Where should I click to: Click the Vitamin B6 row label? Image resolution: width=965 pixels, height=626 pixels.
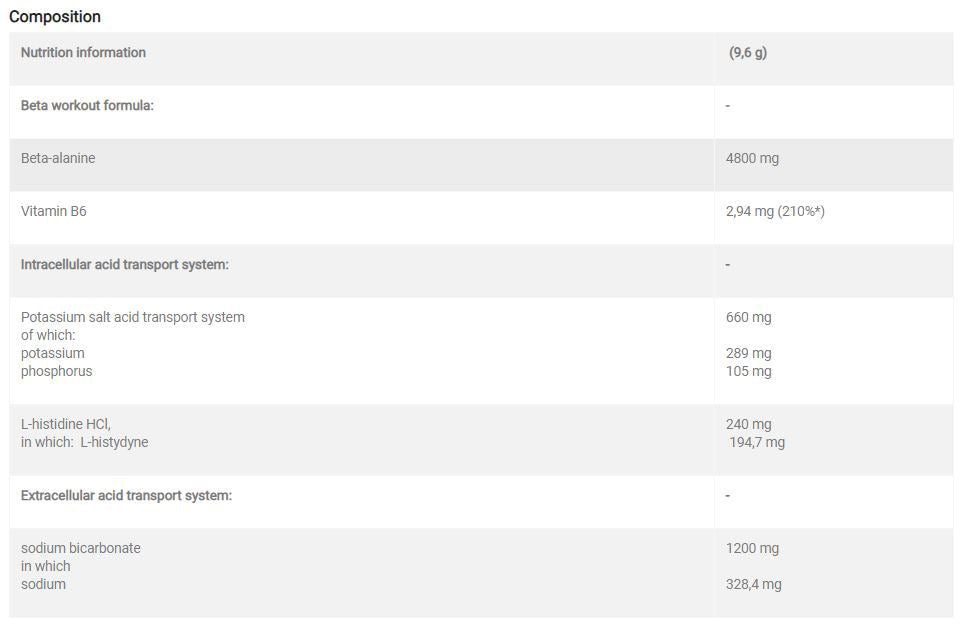53,212
